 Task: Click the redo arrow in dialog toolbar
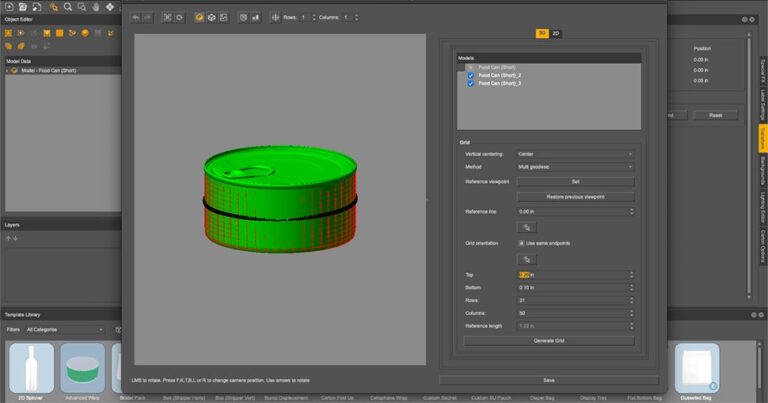(x=147, y=17)
